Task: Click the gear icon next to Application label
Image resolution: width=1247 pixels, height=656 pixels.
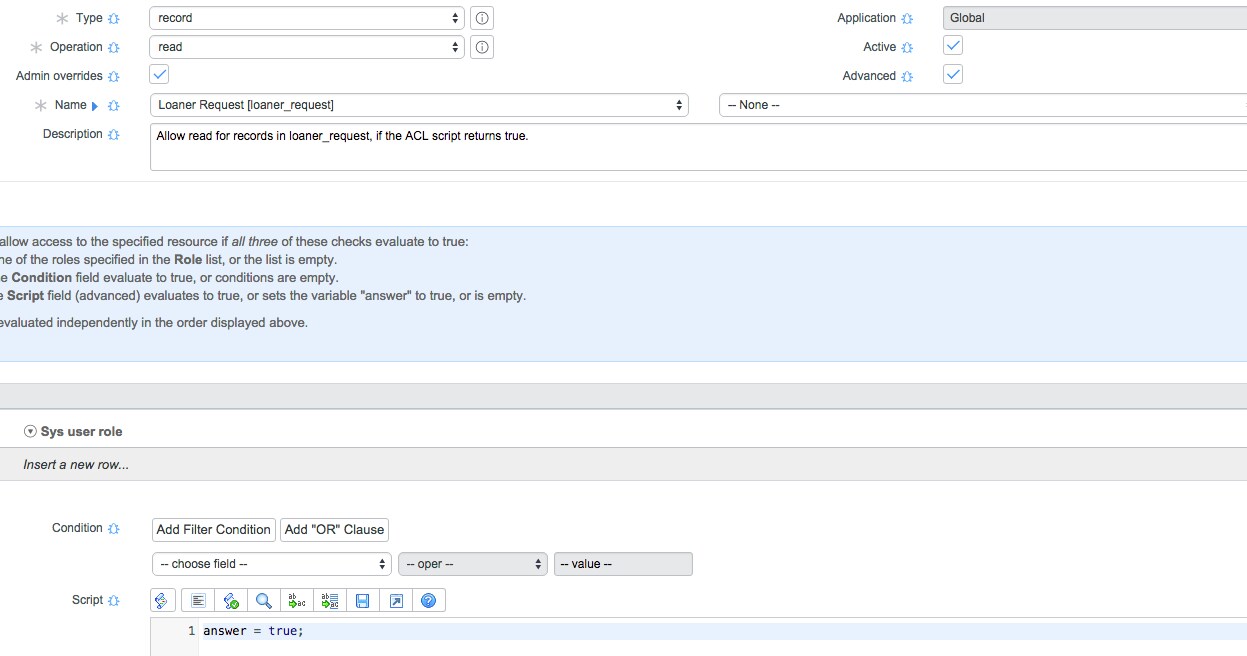Action: 907,19
